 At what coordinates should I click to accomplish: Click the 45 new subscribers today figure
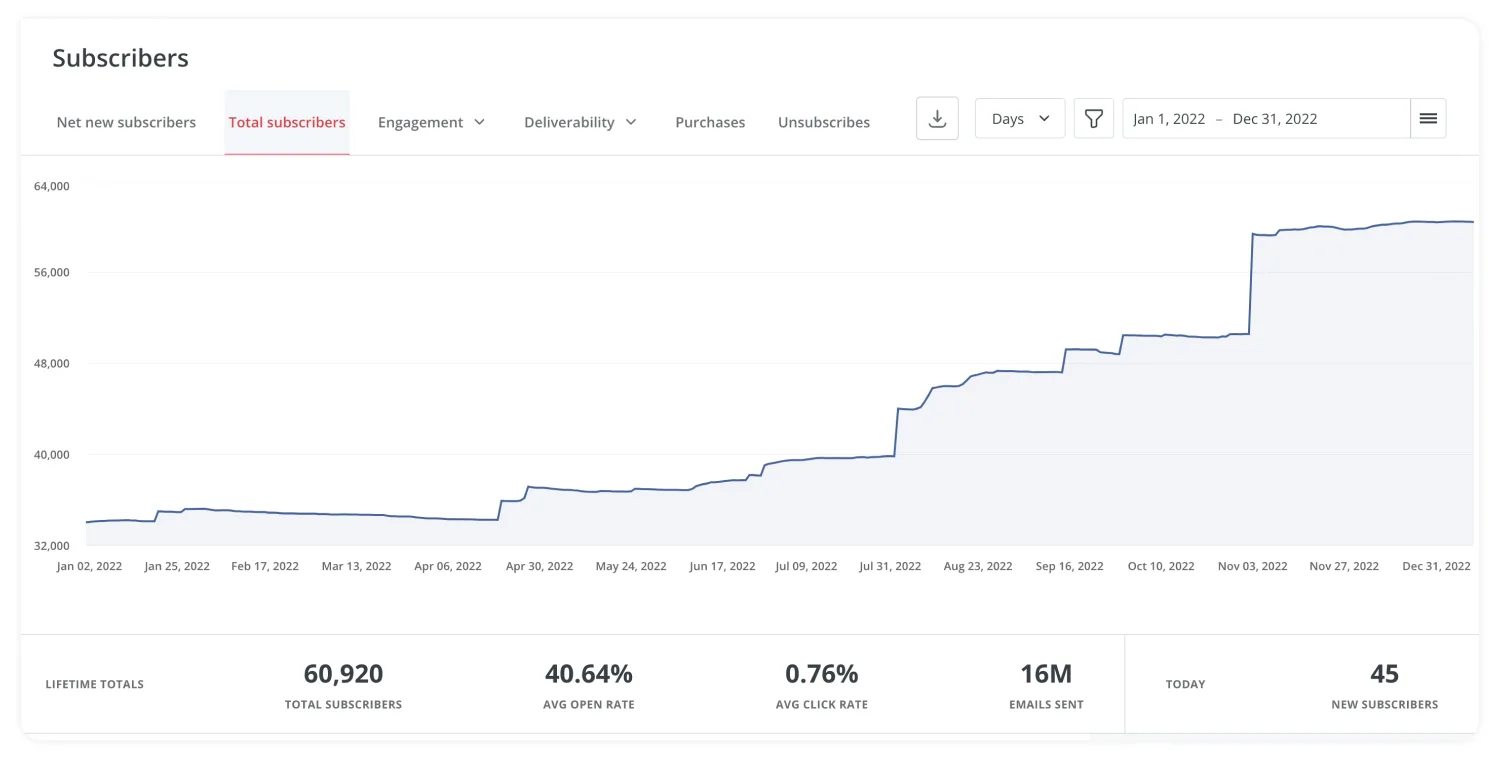coord(1384,674)
